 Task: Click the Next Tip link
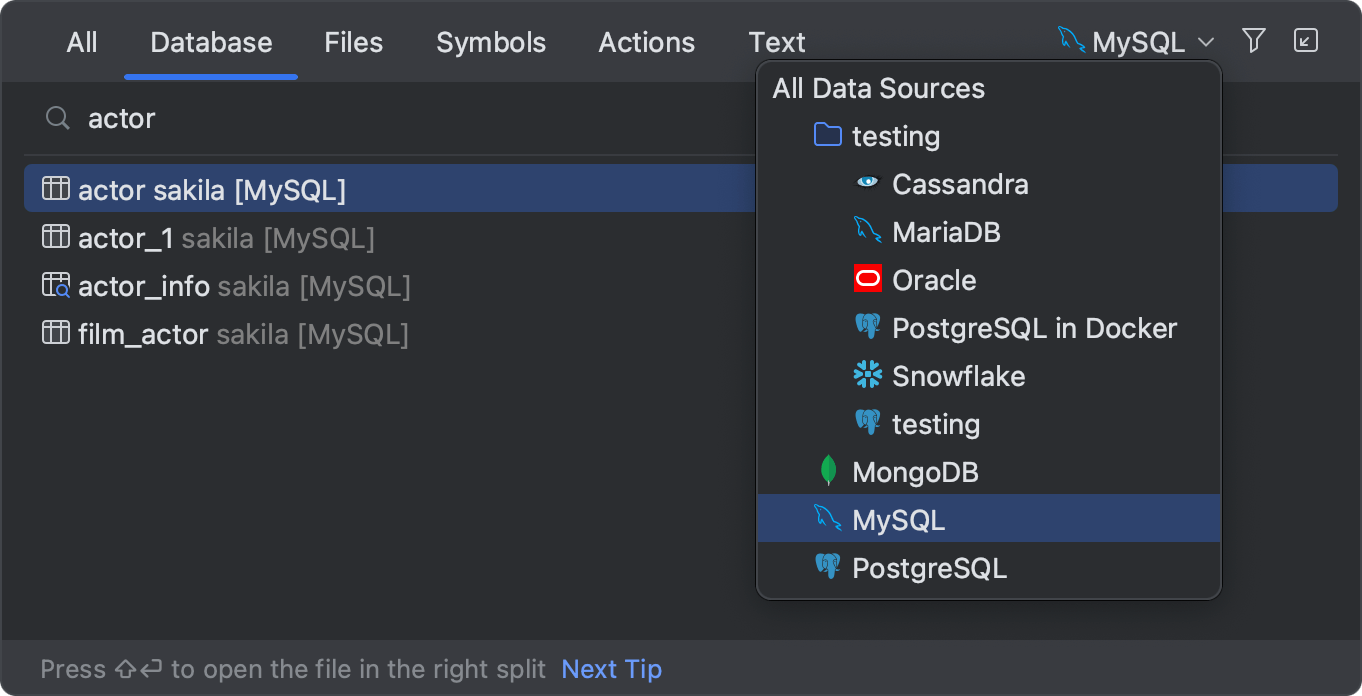coord(611,668)
